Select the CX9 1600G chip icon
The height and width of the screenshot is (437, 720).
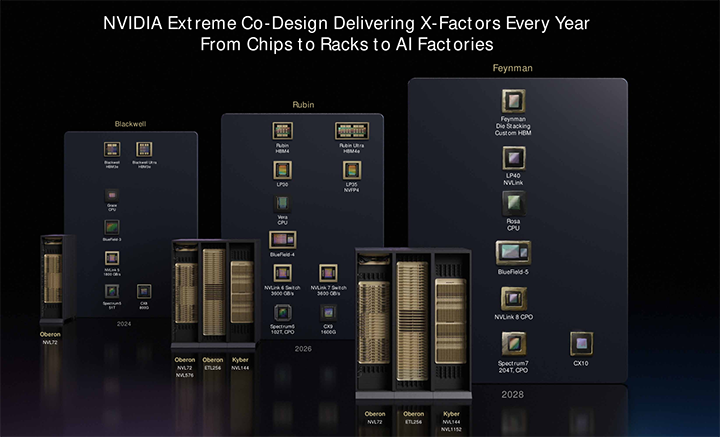tap(328, 311)
